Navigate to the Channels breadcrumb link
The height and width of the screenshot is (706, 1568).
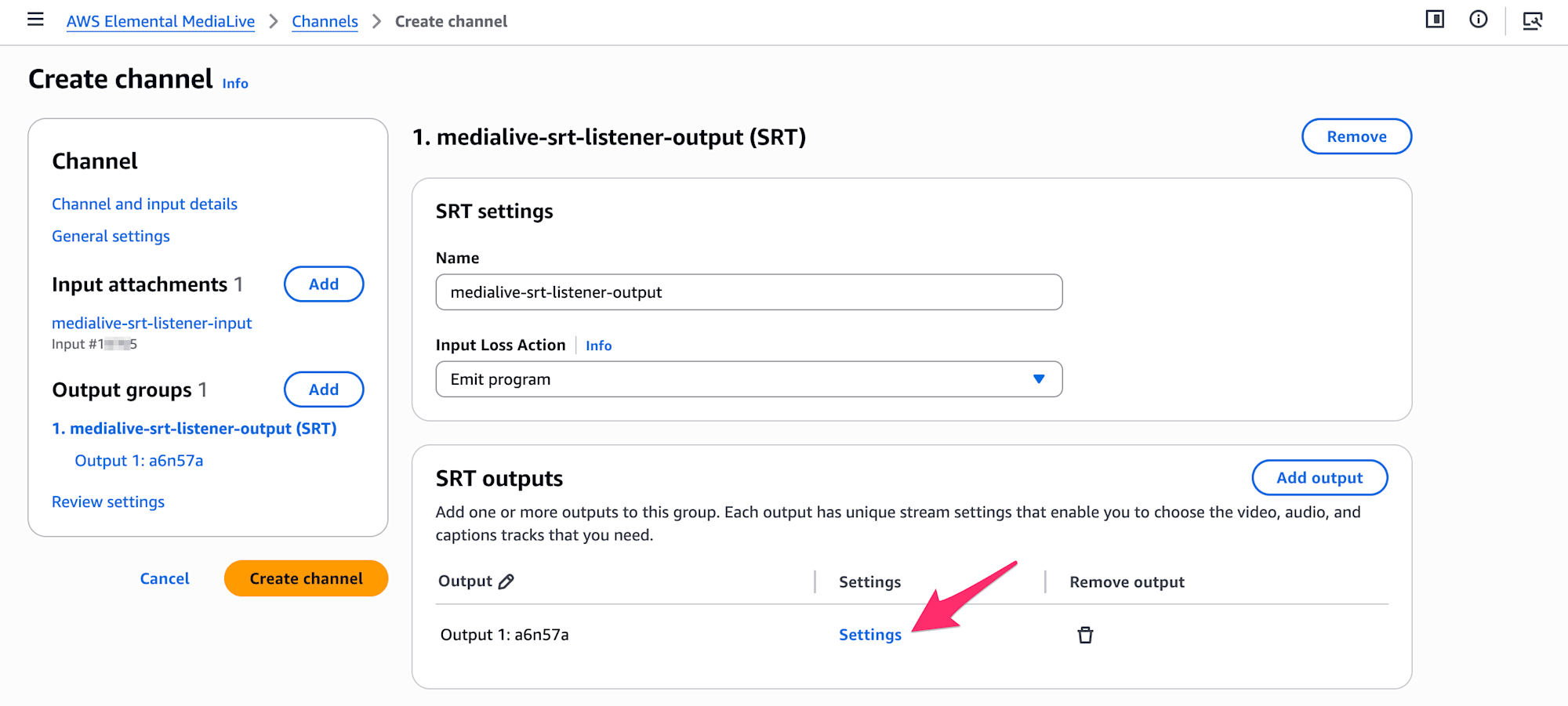(x=325, y=22)
